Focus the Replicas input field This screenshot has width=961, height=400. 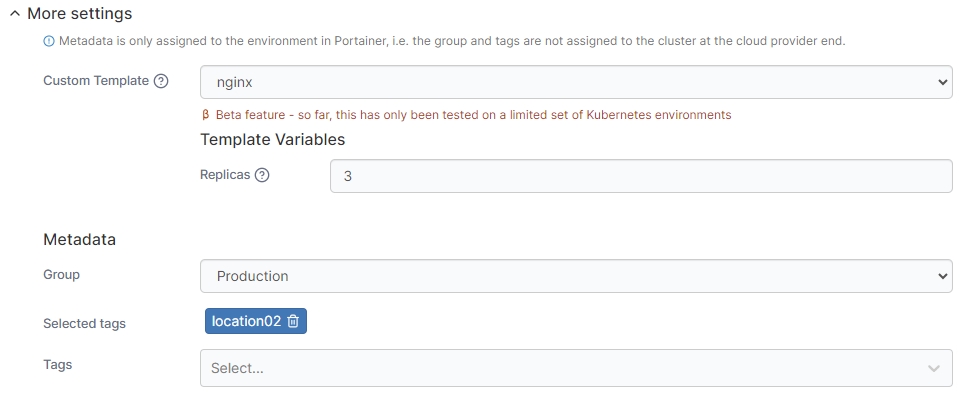pos(640,176)
